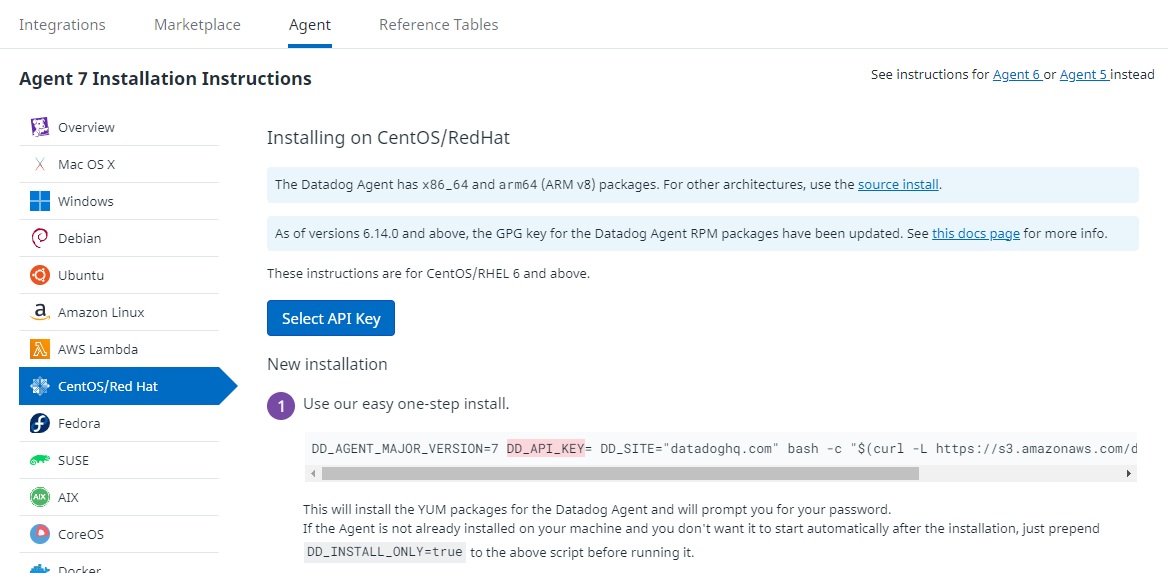Choose Amazon Linux platform entry

pyautogui.click(x=118, y=312)
